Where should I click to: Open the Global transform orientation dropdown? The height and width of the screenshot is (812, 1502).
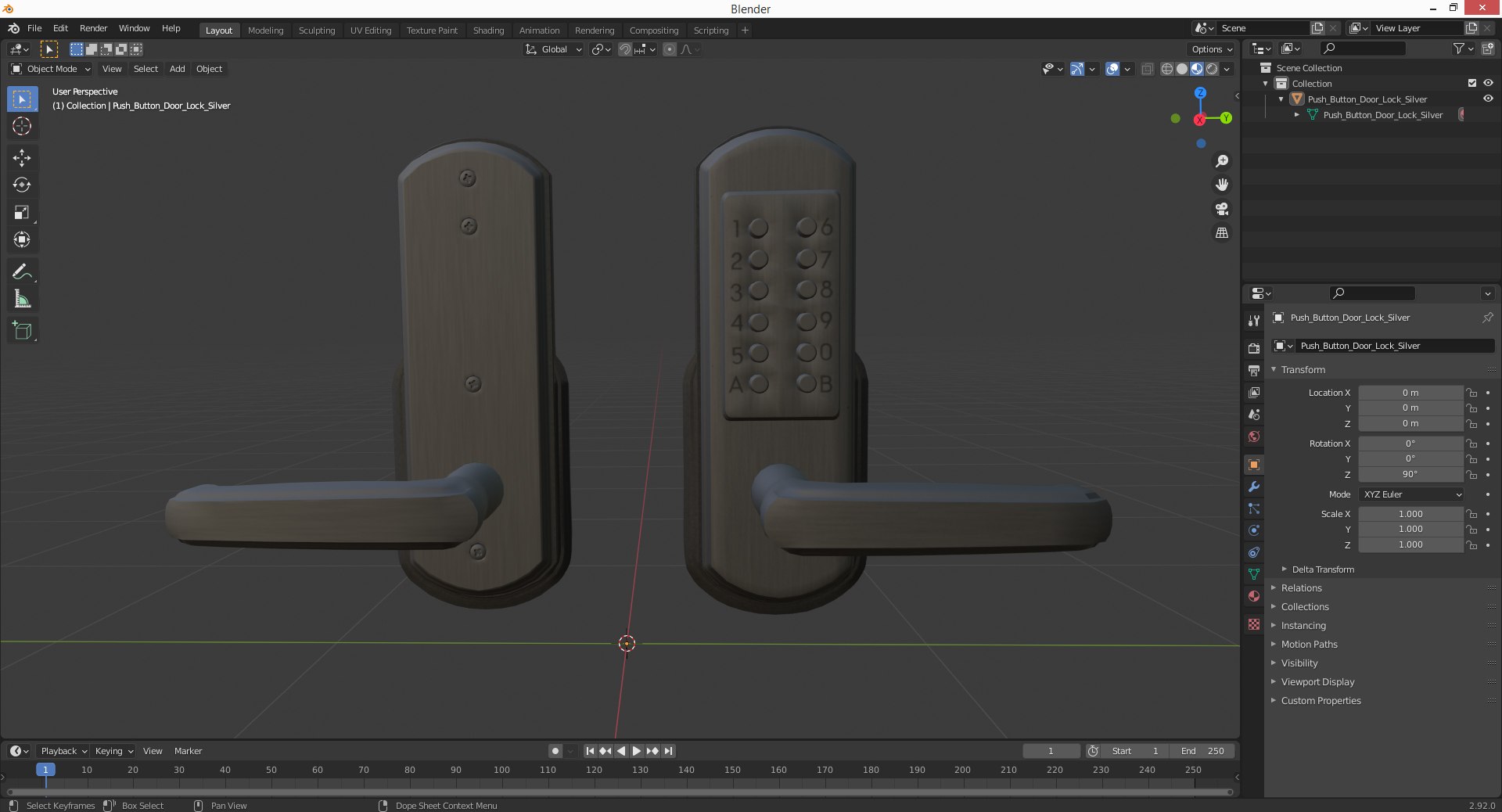click(x=554, y=49)
